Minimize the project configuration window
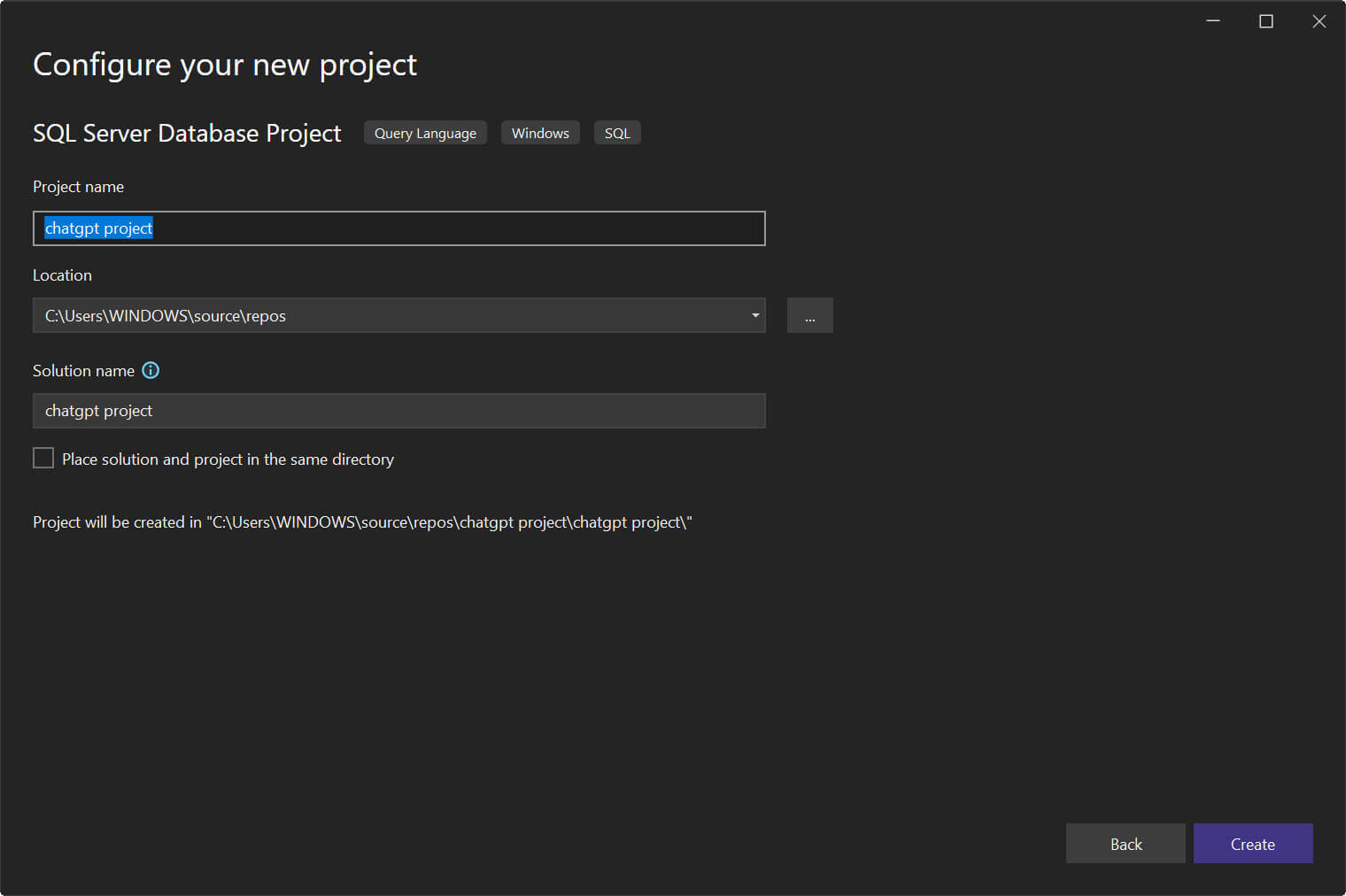1346x896 pixels. (1213, 21)
